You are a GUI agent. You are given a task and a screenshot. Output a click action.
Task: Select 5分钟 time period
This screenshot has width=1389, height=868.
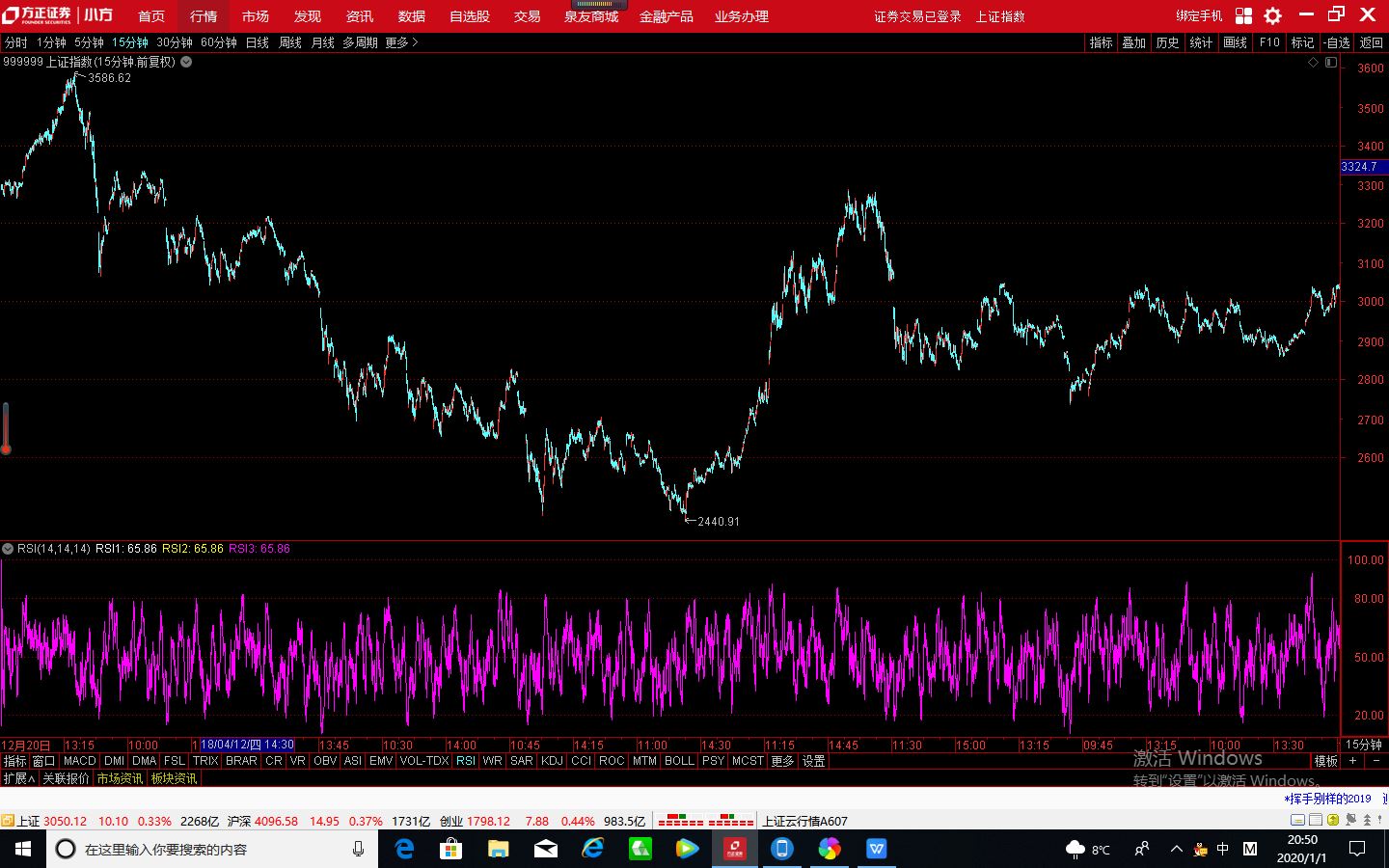pos(88,42)
